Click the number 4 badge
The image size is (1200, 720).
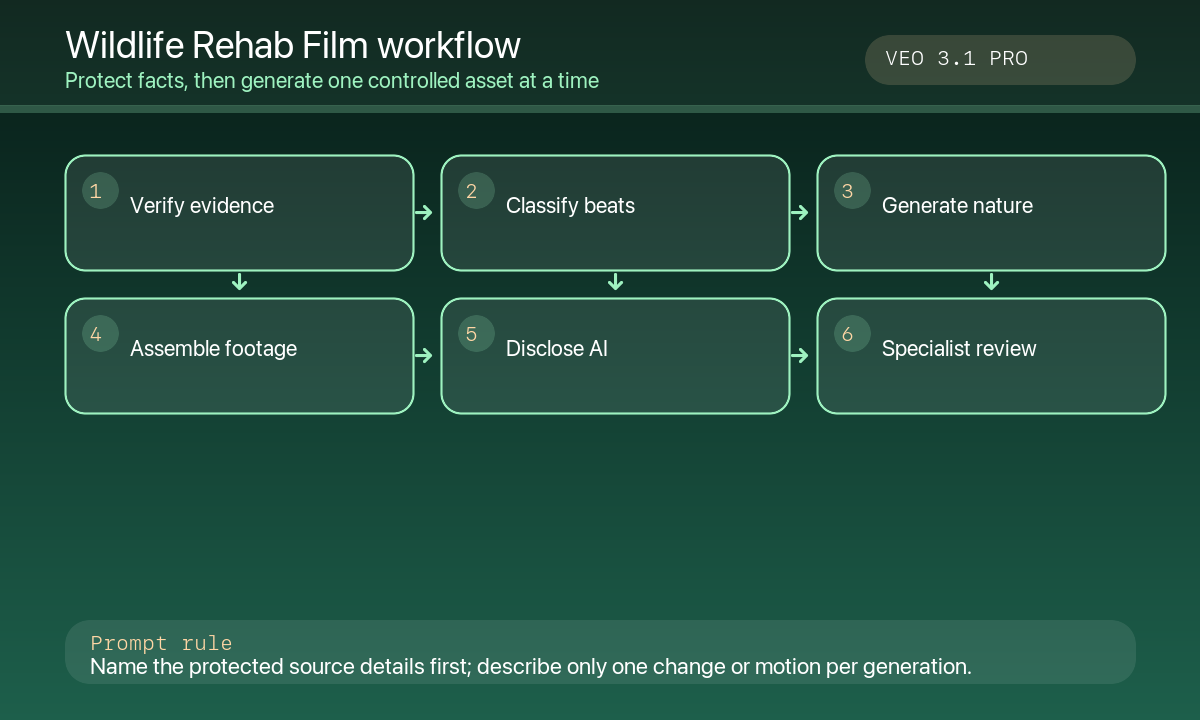coord(100,334)
